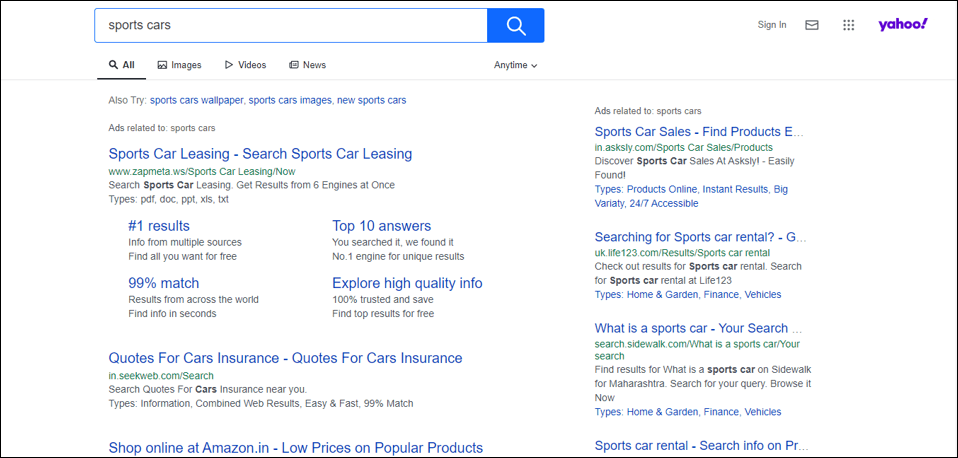Click into the sports cars search field
Screen dimensions: 958x458
pos(291,26)
